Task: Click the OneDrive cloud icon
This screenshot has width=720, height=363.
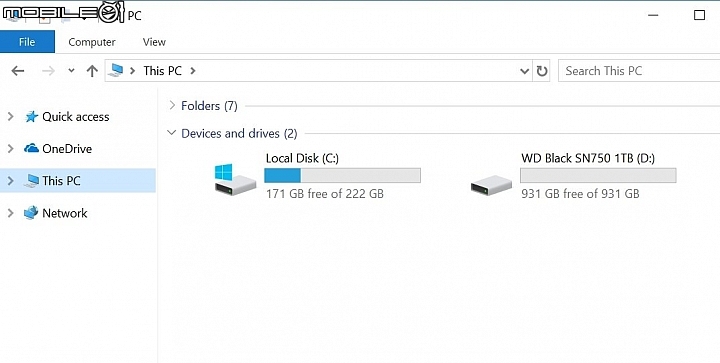Action: [31, 148]
